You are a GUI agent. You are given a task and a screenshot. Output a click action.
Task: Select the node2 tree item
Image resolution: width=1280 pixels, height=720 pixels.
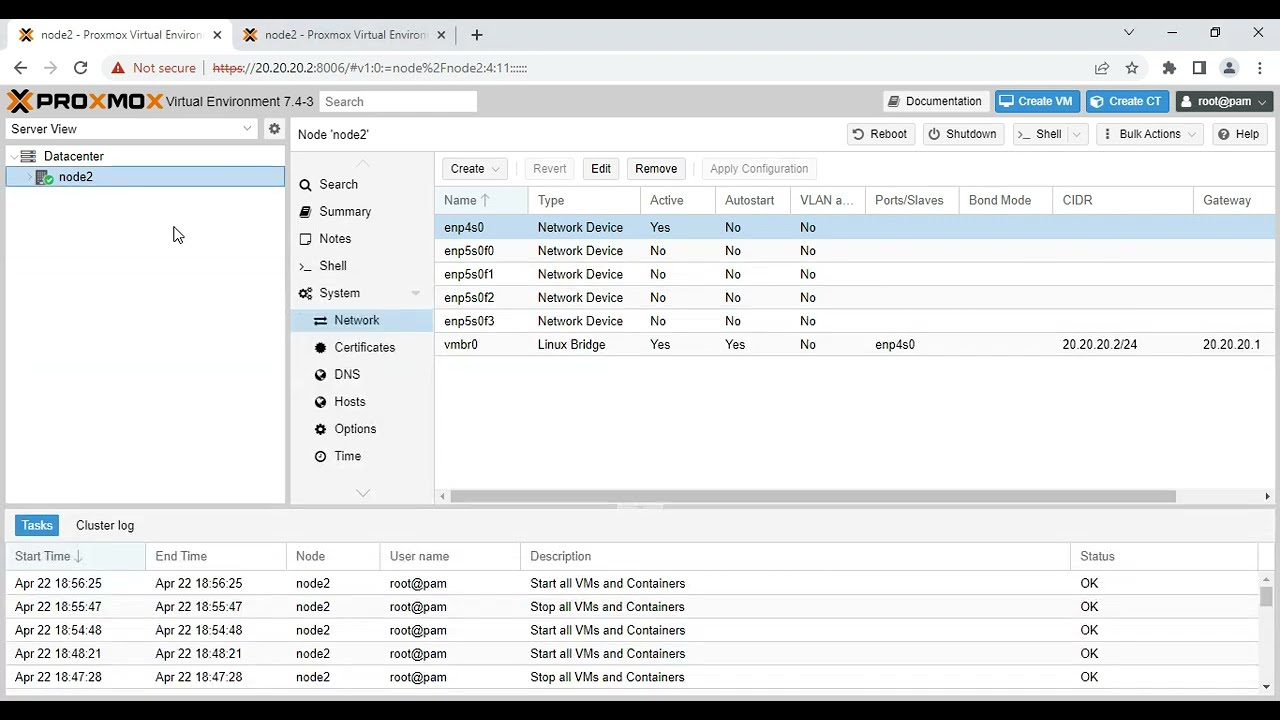pyautogui.click(x=145, y=177)
